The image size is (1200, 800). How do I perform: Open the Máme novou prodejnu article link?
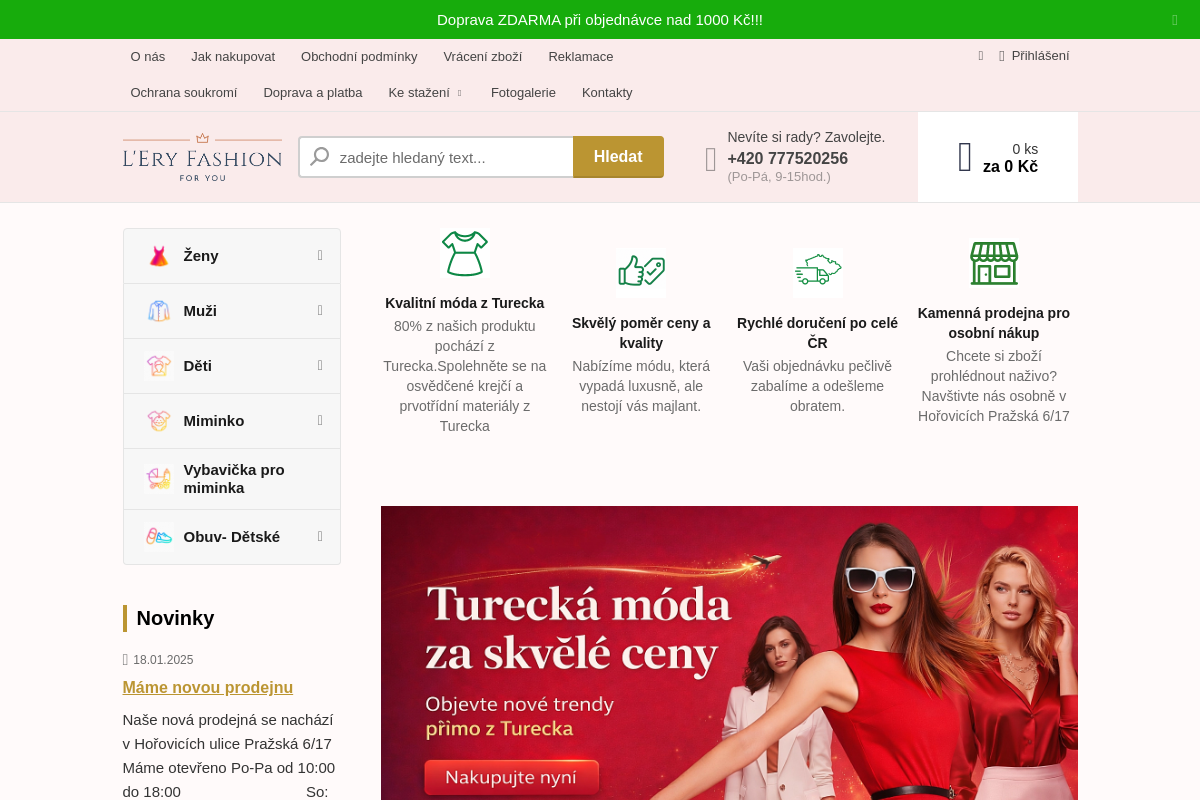pyautogui.click(x=207, y=687)
